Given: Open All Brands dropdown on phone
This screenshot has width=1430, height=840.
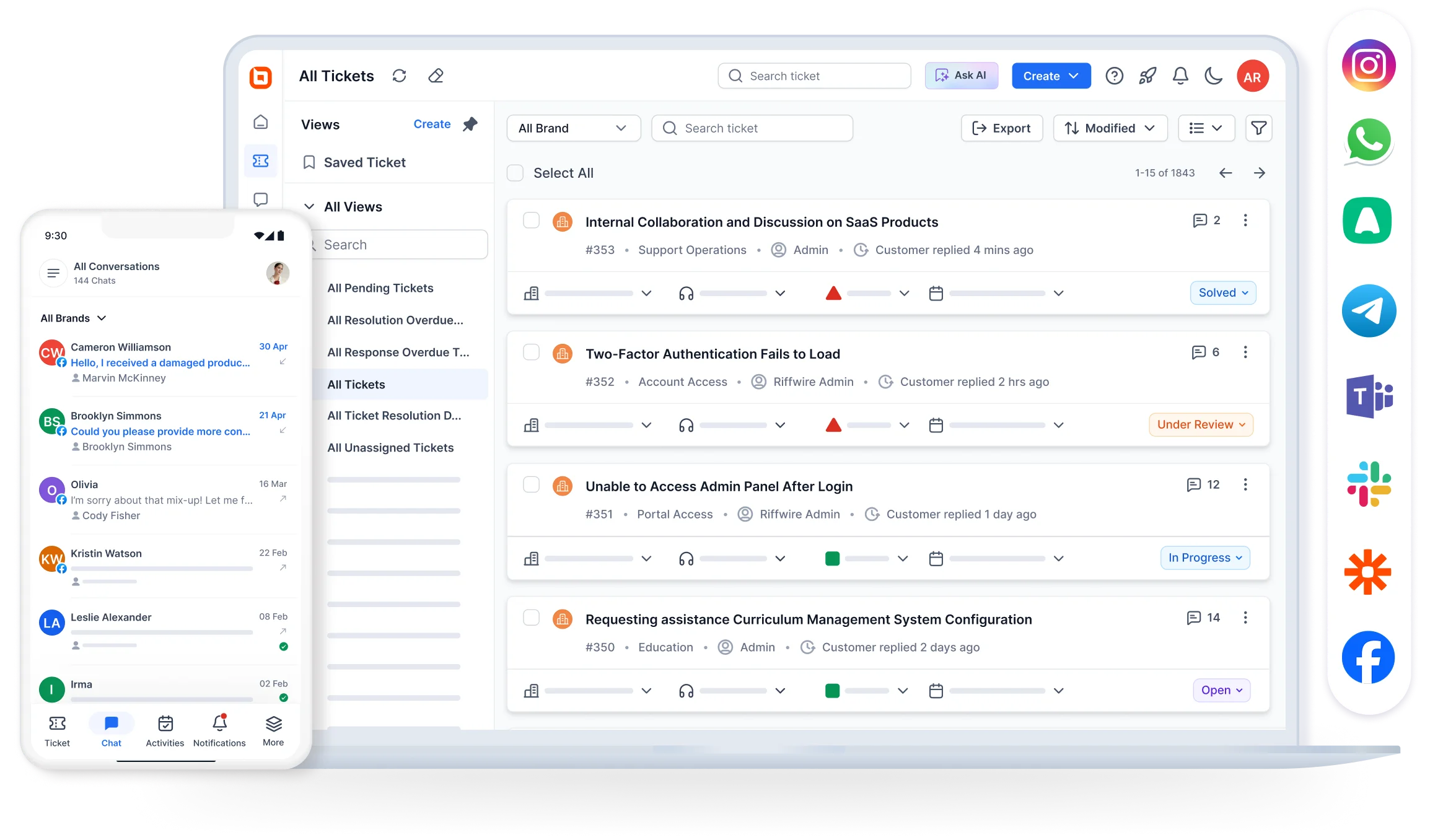Looking at the screenshot, I should click(73, 318).
